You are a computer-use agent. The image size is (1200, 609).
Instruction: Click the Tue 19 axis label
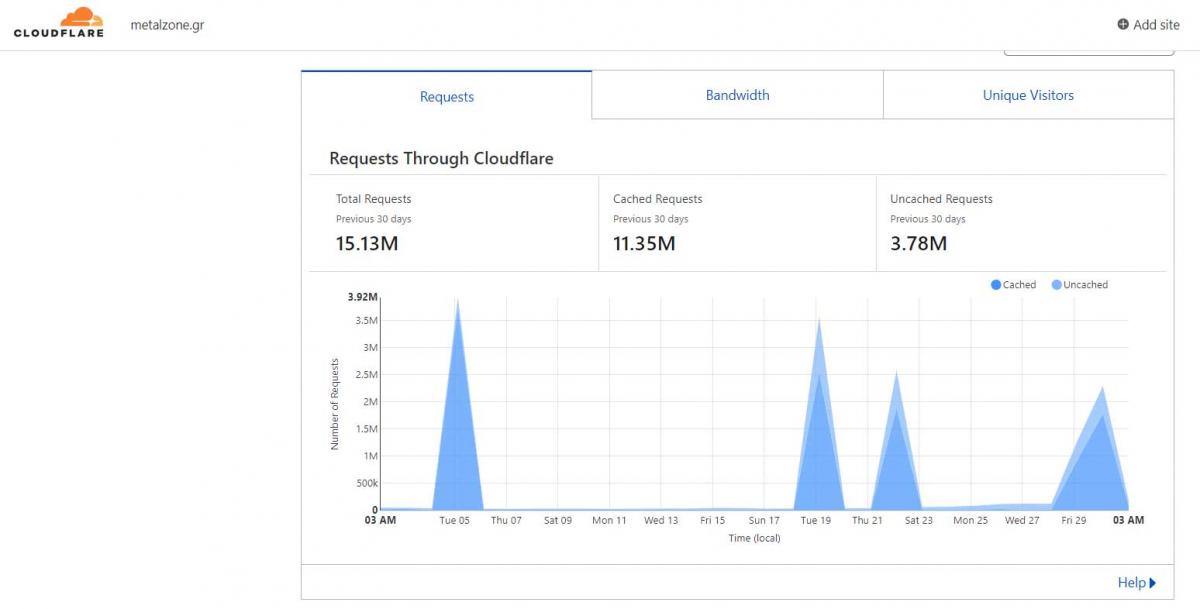[816, 520]
